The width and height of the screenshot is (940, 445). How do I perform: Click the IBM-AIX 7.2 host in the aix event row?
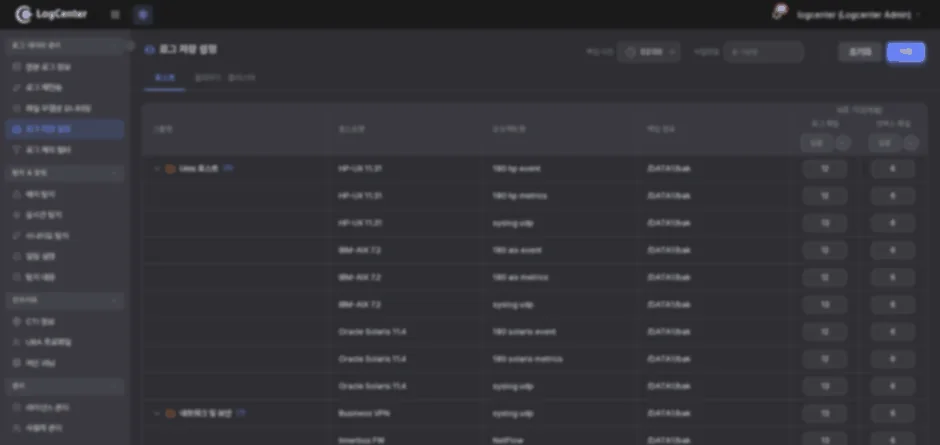click(x=360, y=250)
